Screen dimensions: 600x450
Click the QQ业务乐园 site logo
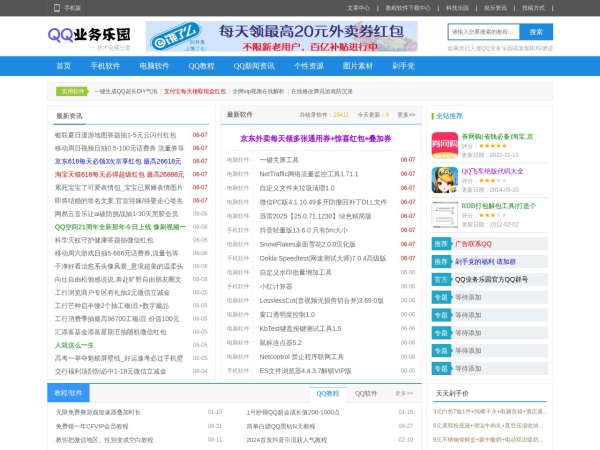coord(89,35)
